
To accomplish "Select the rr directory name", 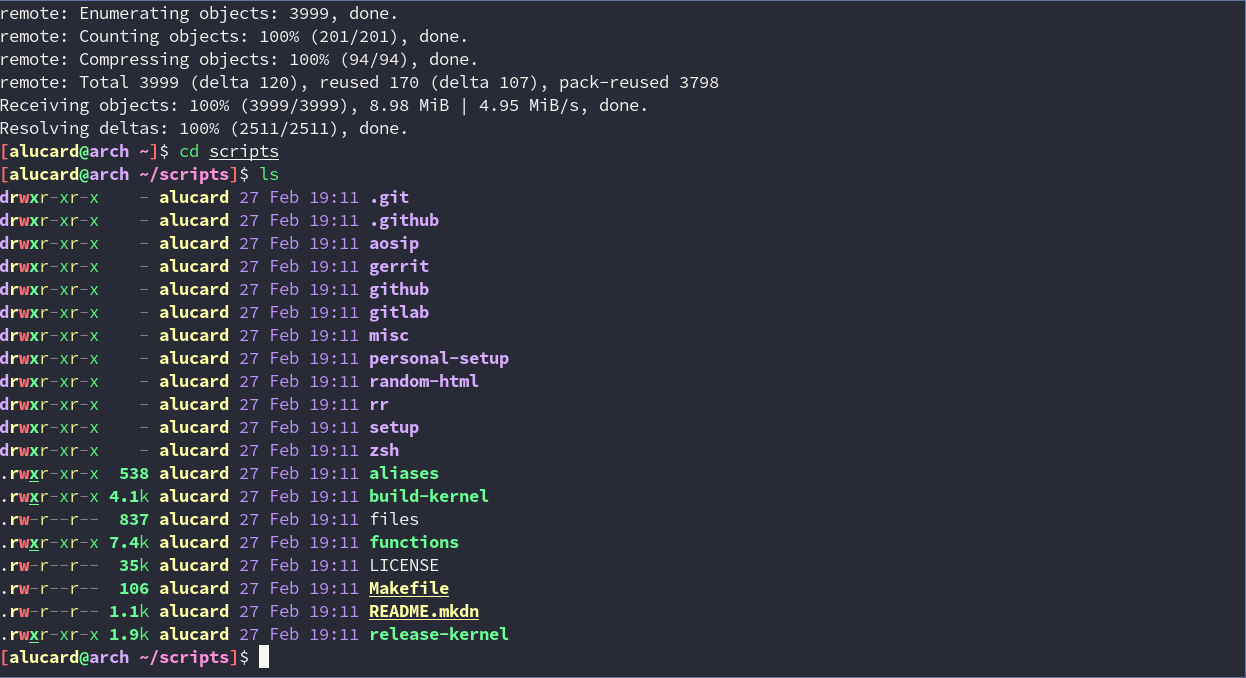I will pos(379,405).
